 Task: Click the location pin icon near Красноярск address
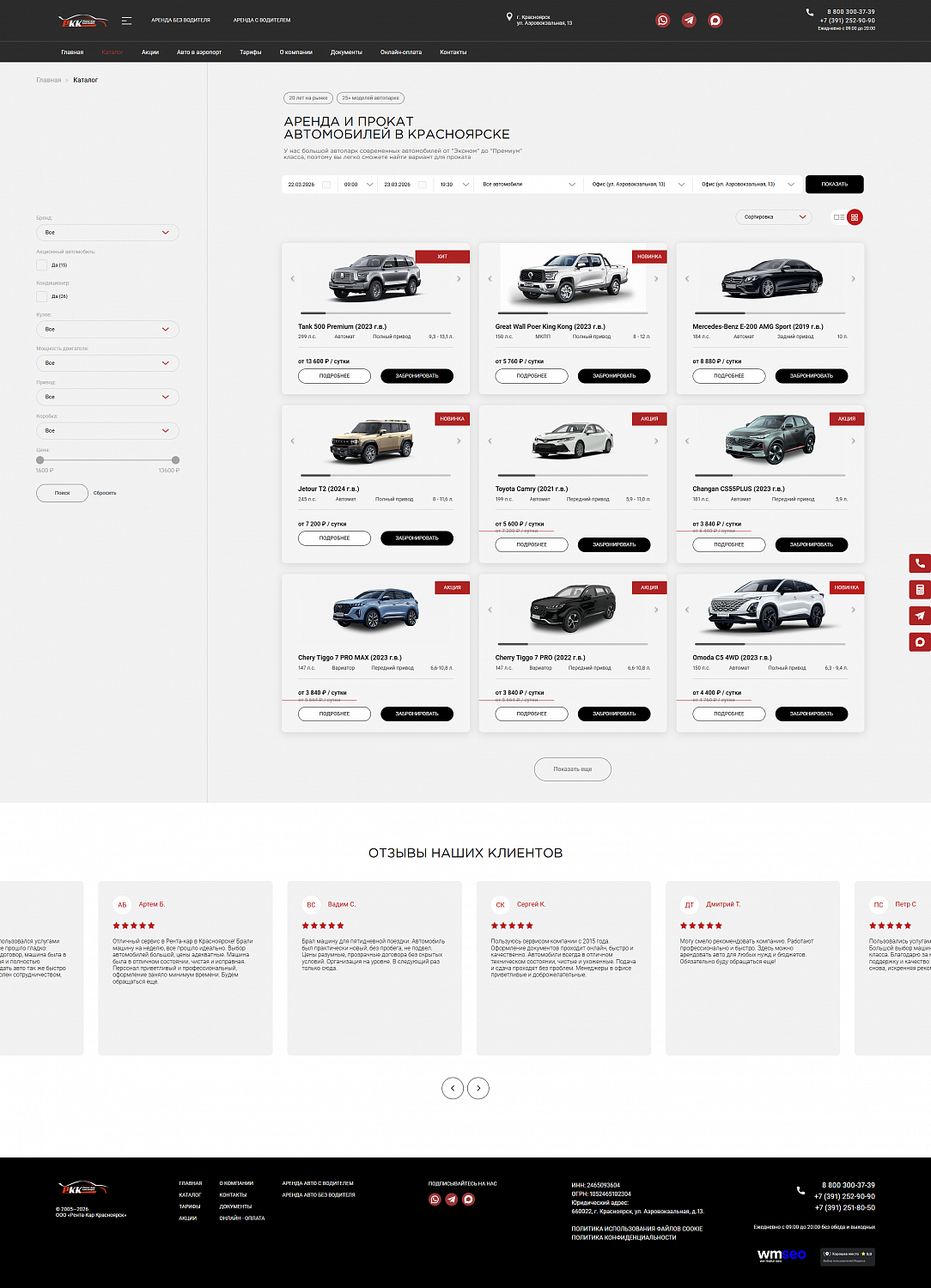pyautogui.click(x=509, y=17)
